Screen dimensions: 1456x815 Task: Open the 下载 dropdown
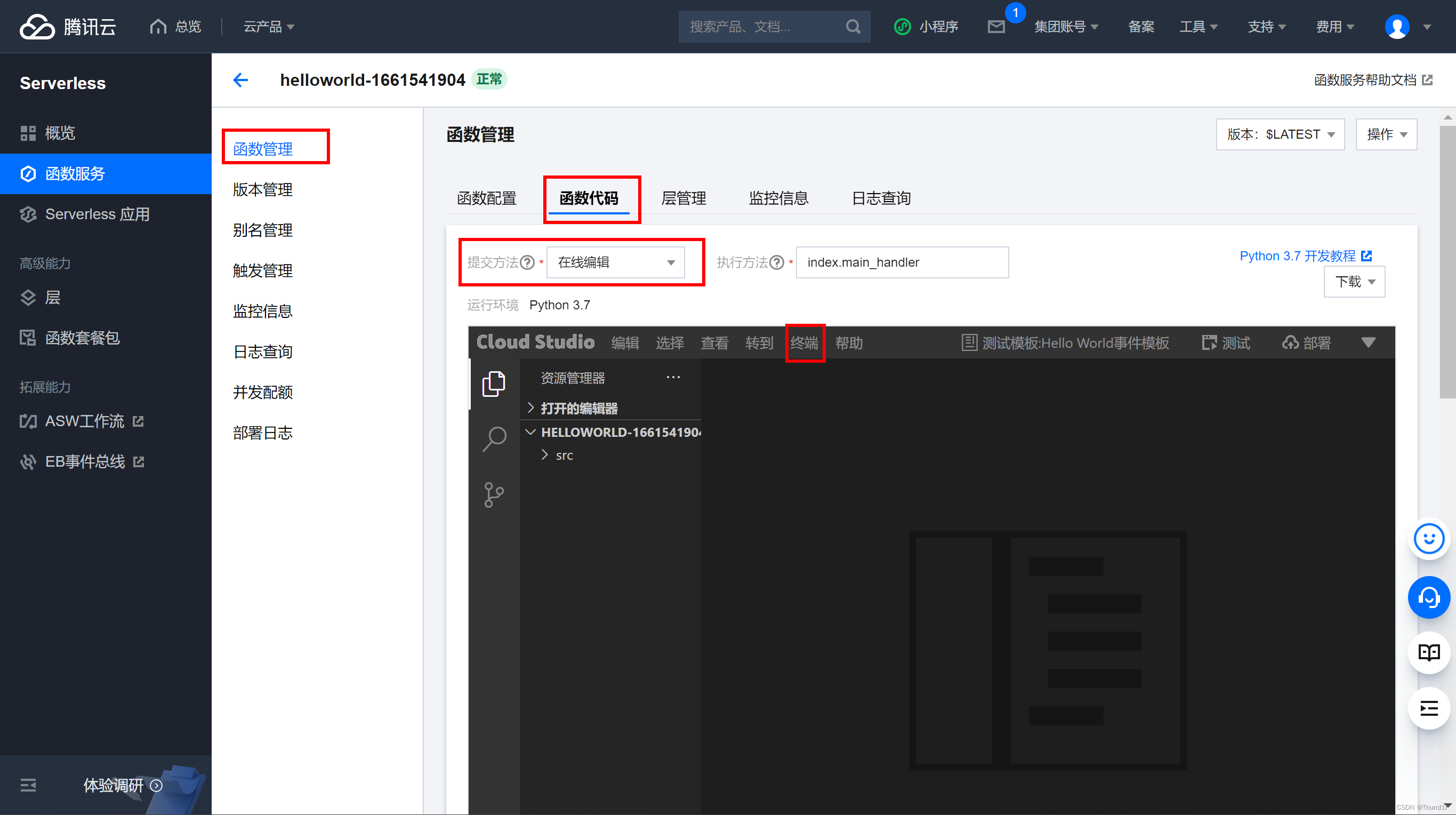pos(1354,282)
